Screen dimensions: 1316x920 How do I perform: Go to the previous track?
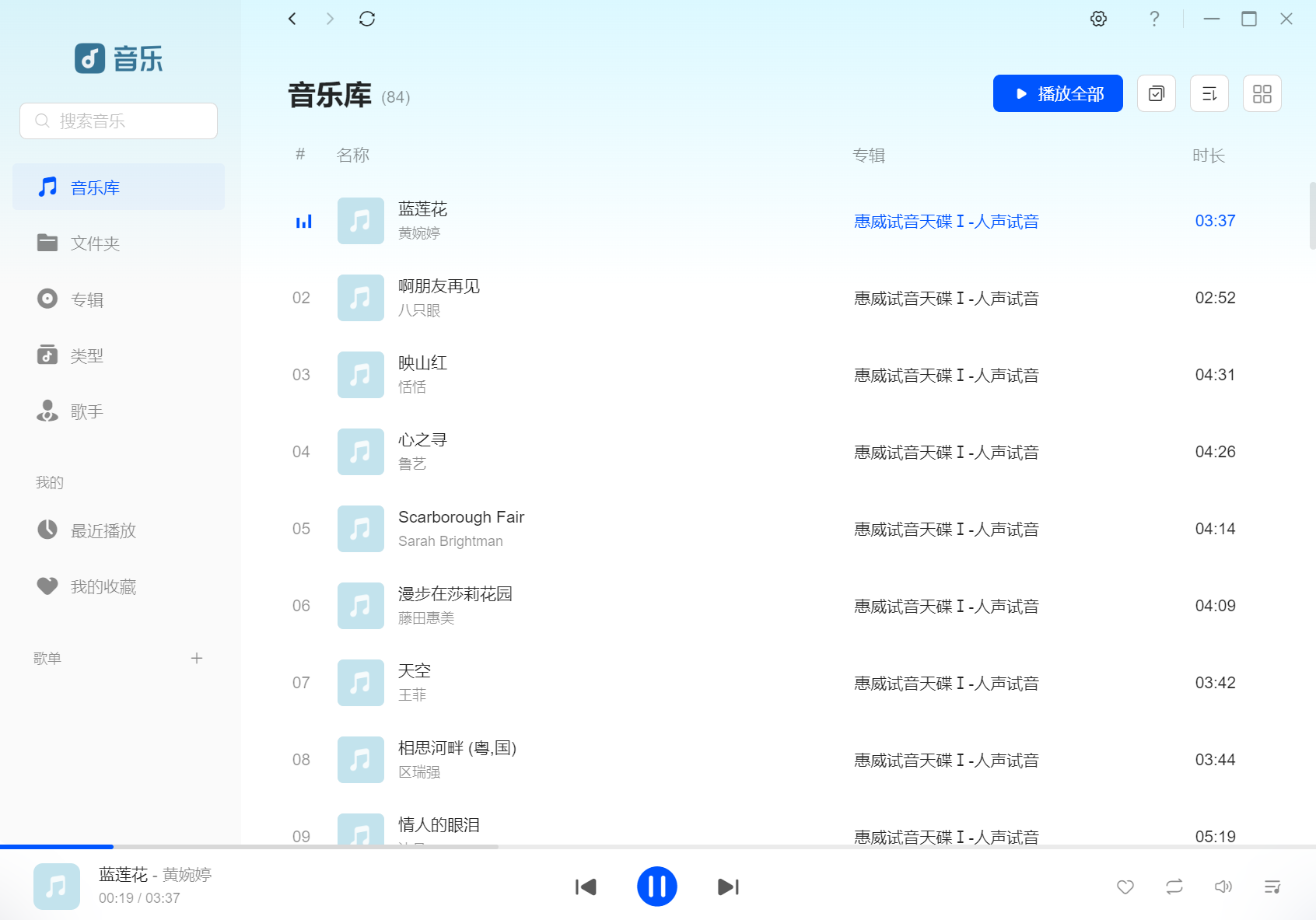tap(586, 887)
